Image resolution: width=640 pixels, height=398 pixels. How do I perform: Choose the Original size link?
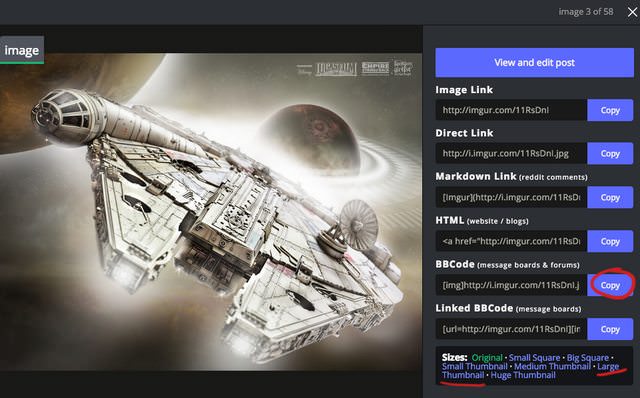(x=487, y=358)
